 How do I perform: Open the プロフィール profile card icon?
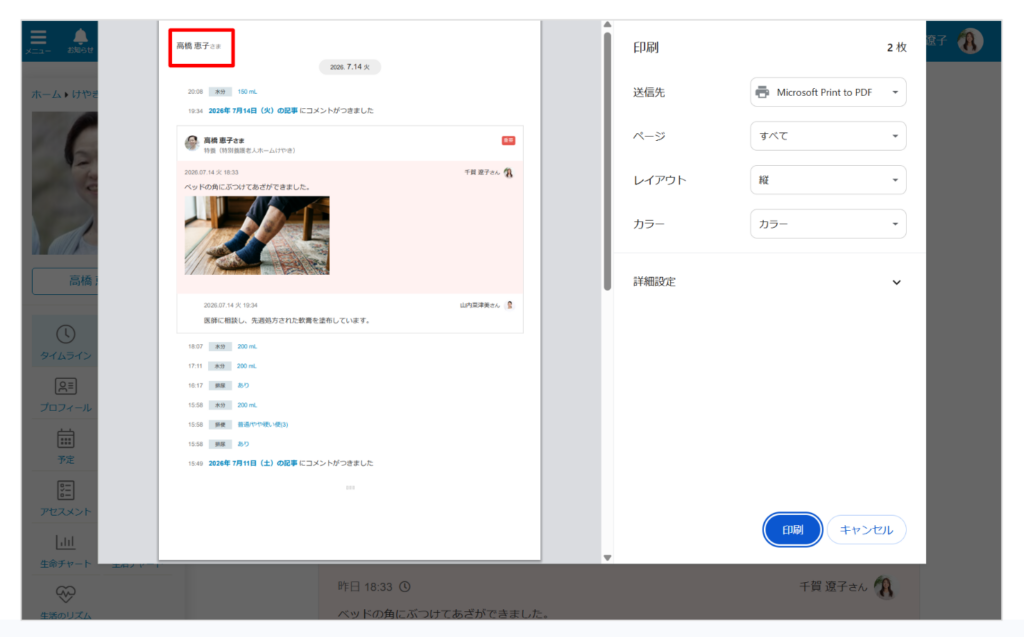point(65,386)
